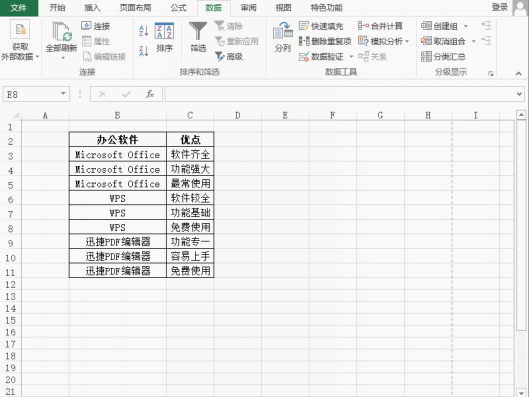Click 快速填充 flash fill

coord(321,26)
